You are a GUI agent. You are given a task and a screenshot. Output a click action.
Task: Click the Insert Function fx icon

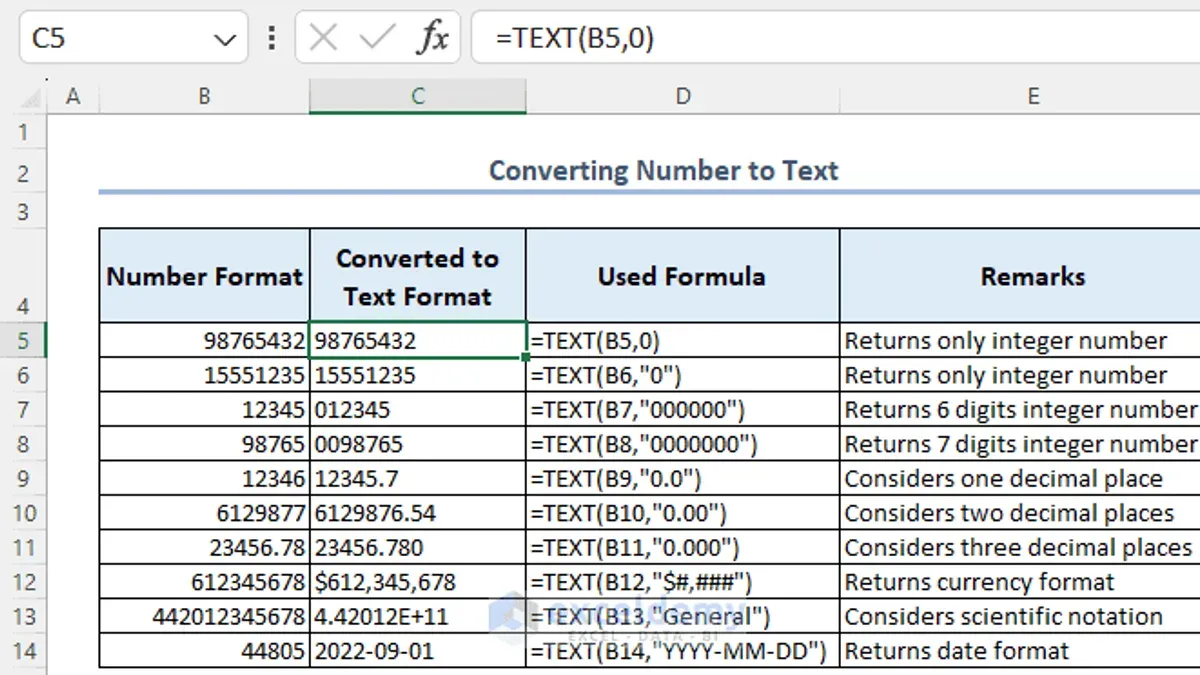tap(432, 38)
